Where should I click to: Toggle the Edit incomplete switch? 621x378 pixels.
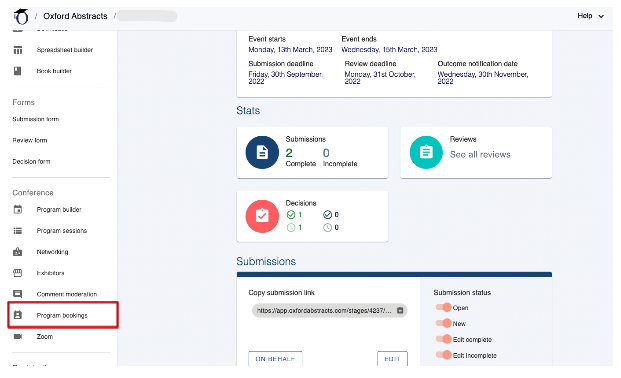pos(444,355)
